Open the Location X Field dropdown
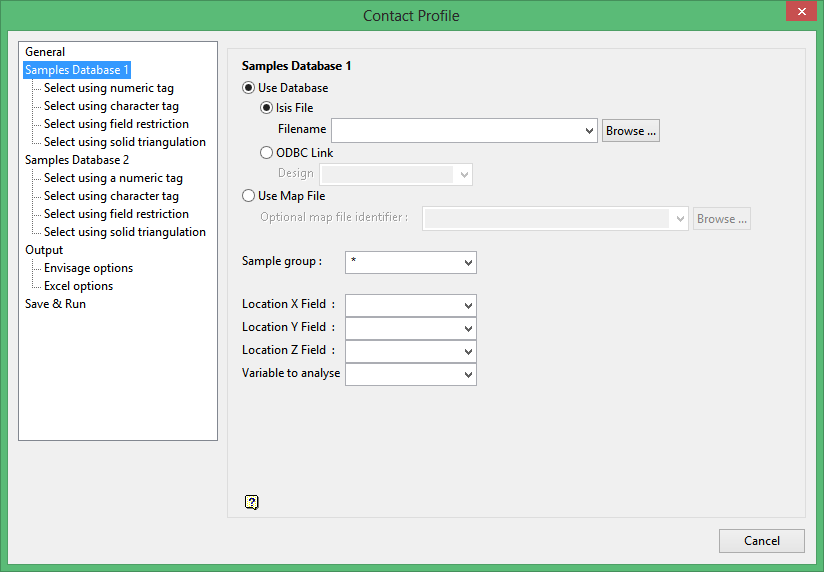This screenshot has width=824, height=572. 468,305
